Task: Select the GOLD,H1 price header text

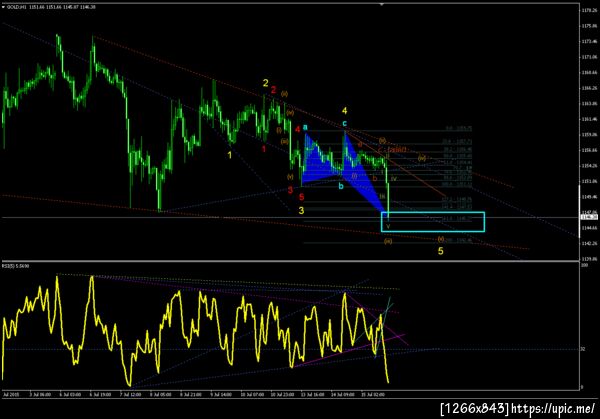Action: coord(51,7)
